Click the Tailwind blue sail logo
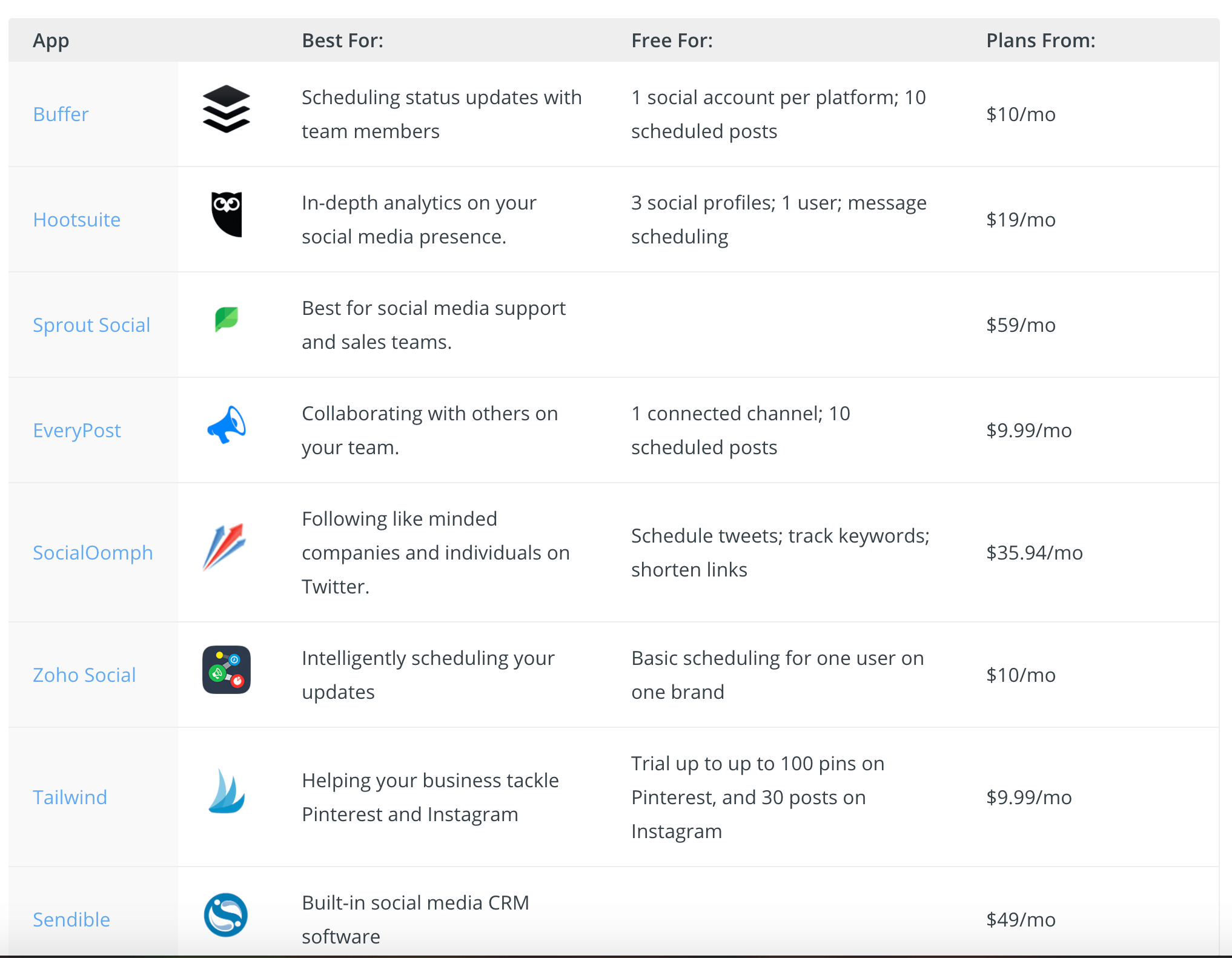The image size is (1232, 958). [x=226, y=791]
